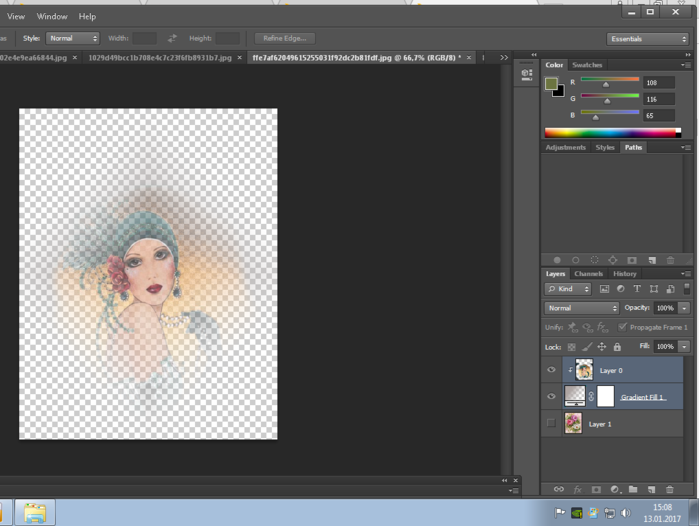
Task: Click foreground color swatch
Action: [x=551, y=83]
